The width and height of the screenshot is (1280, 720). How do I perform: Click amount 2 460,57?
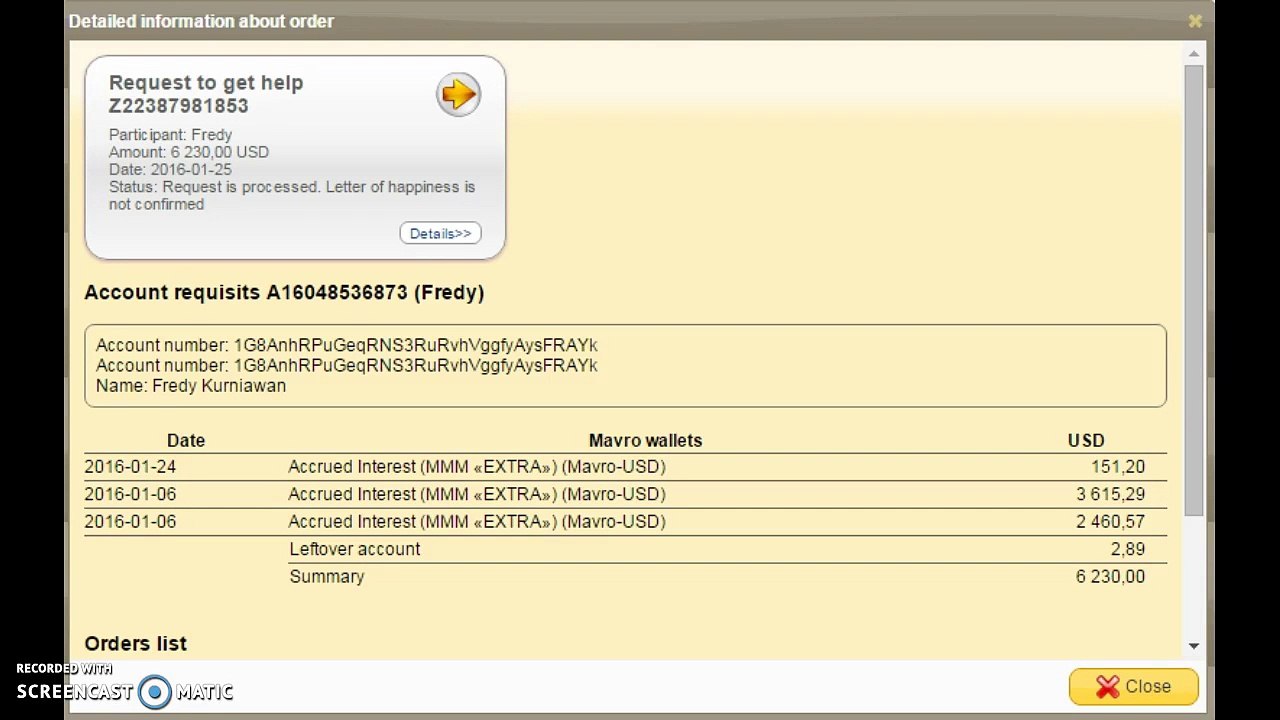coord(1110,522)
